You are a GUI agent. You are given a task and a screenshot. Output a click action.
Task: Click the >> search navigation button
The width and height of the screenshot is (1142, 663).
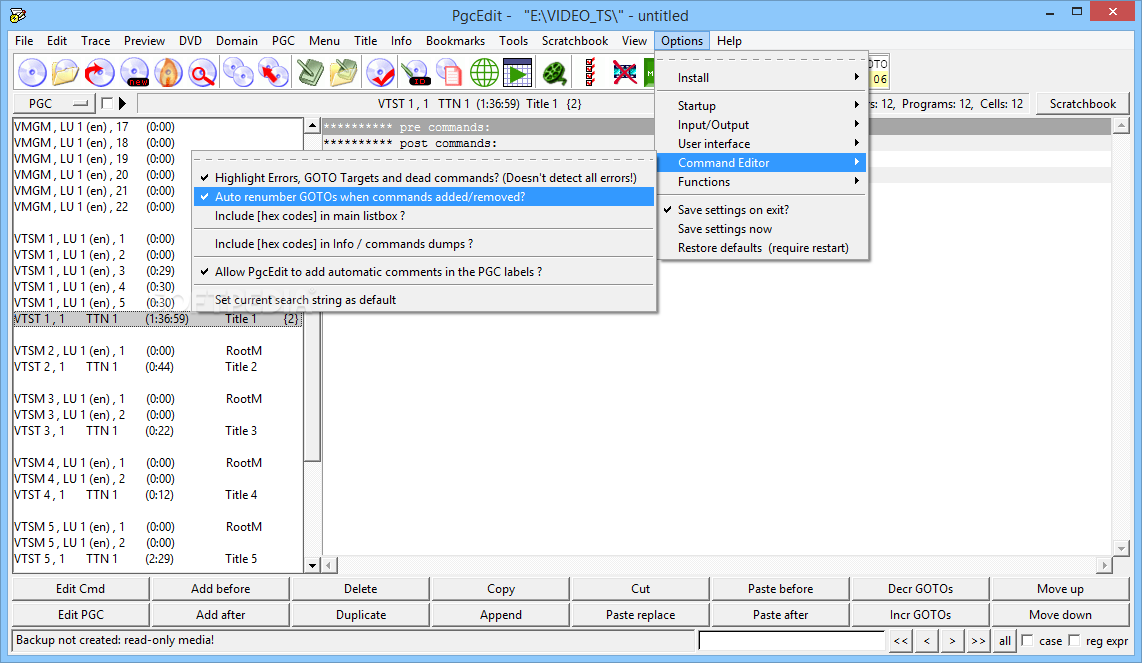pos(977,640)
